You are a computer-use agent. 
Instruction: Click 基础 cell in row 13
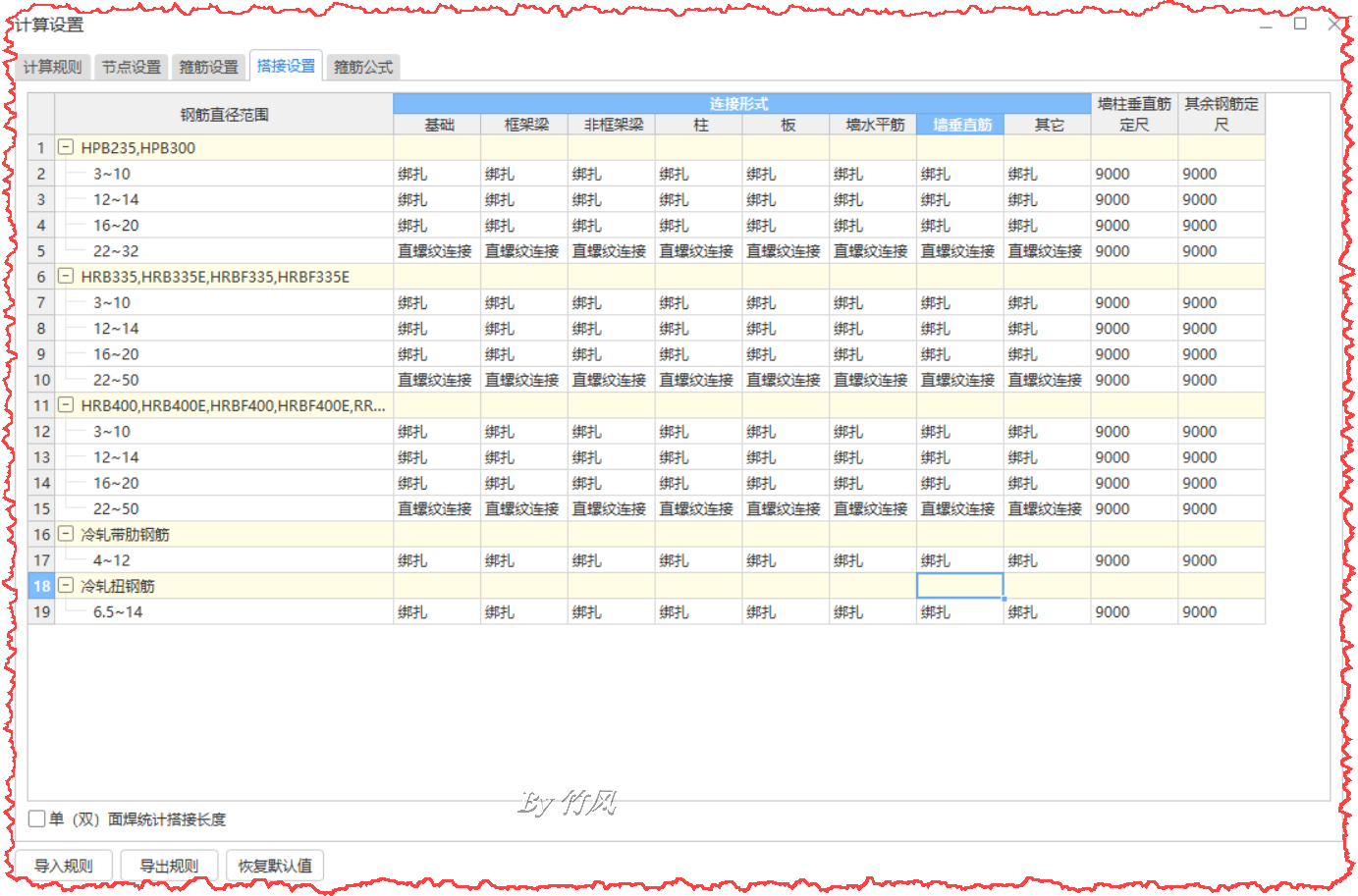click(x=437, y=457)
